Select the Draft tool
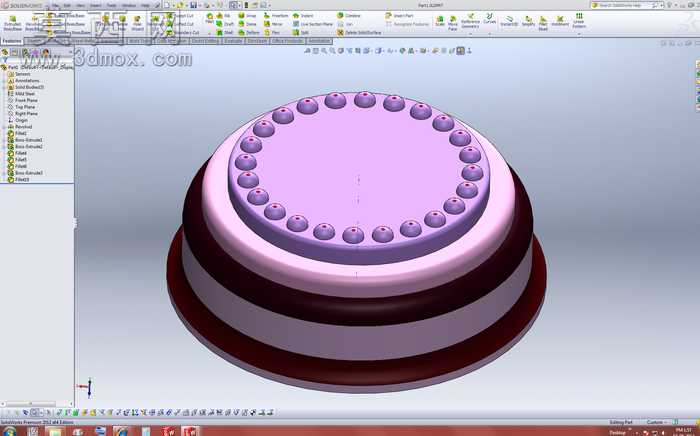 tap(225, 24)
